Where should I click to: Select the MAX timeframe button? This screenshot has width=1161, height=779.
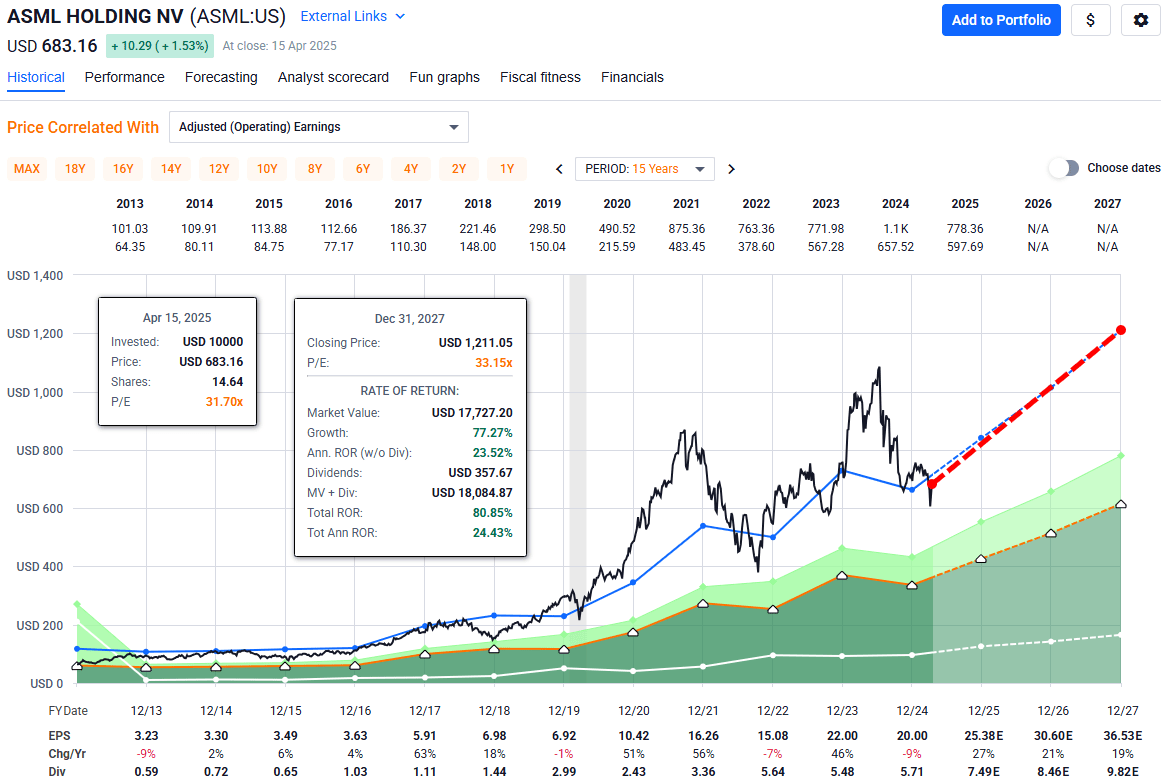tap(27, 169)
